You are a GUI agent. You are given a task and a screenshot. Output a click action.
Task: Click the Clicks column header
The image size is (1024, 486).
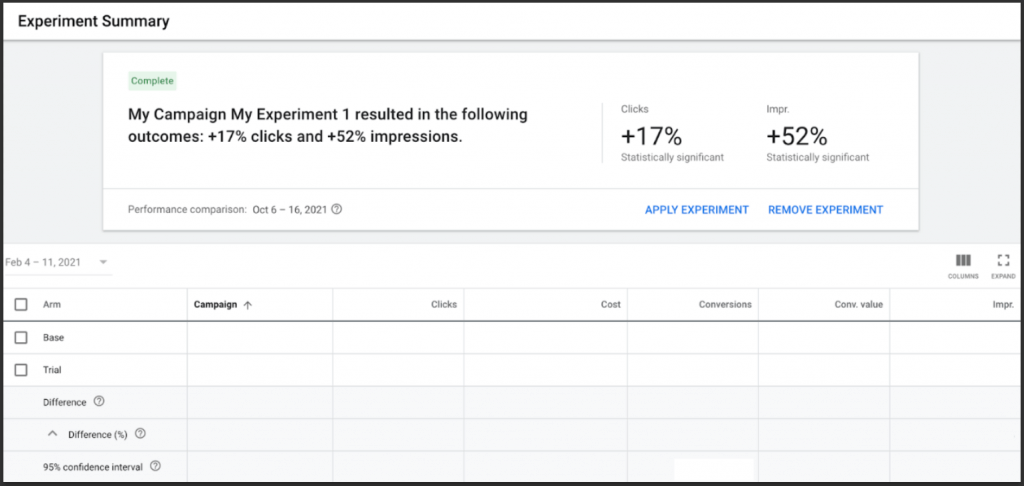tap(443, 304)
